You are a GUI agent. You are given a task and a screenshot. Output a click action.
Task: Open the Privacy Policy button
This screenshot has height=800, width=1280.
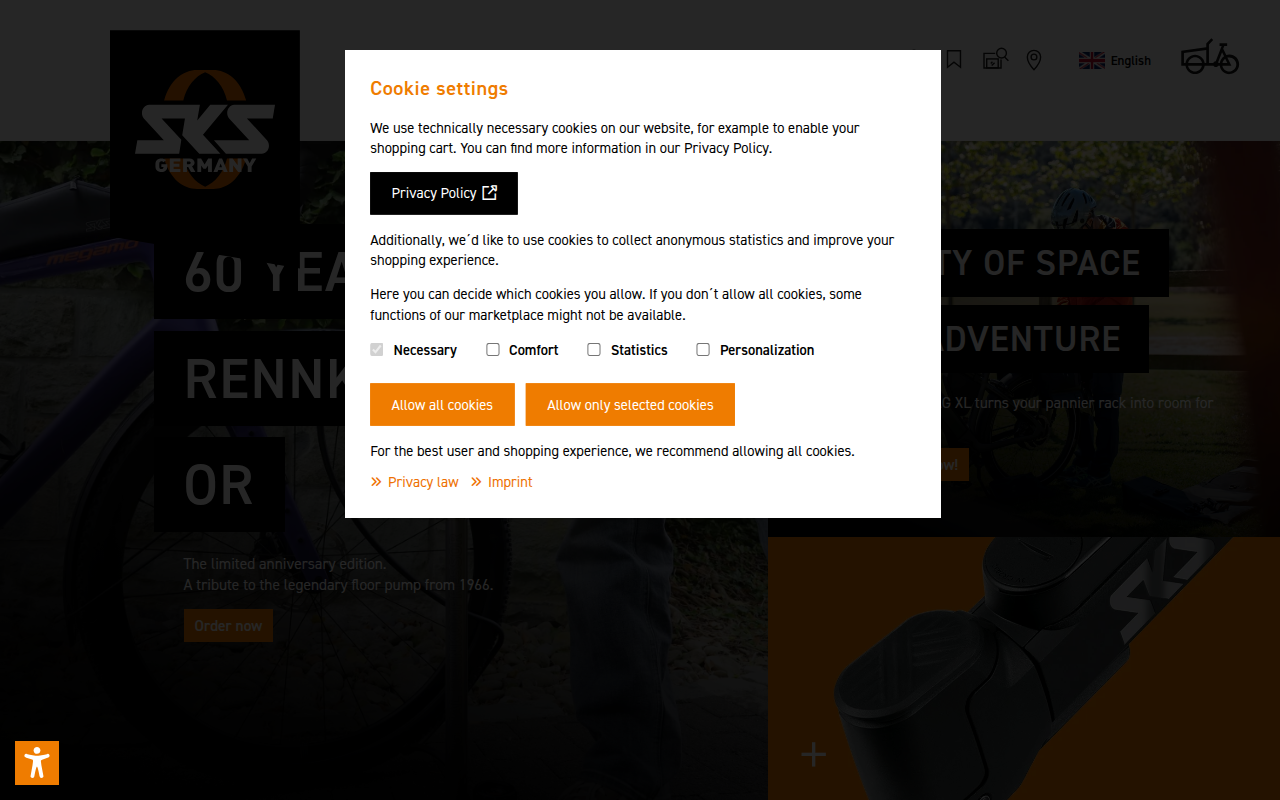pyautogui.click(x=444, y=193)
